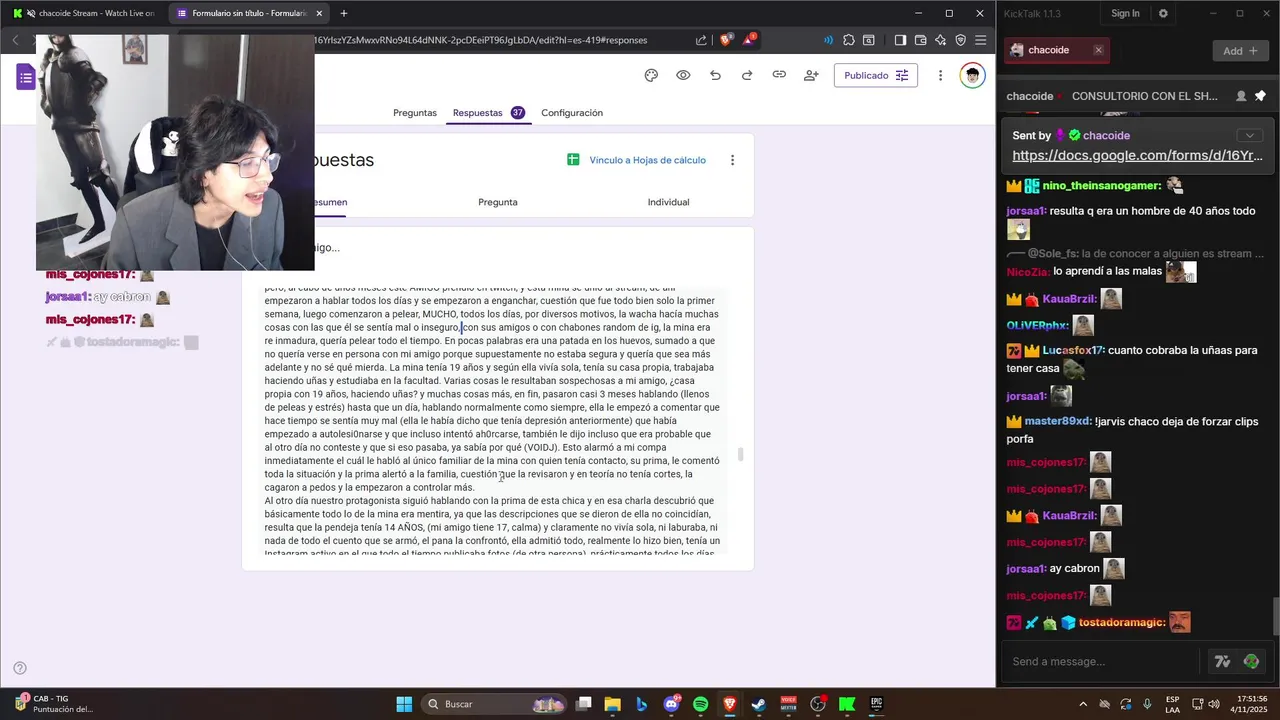The width and height of the screenshot is (1280, 720).
Task: Open KickTalk settings gear
Action: (1163, 13)
